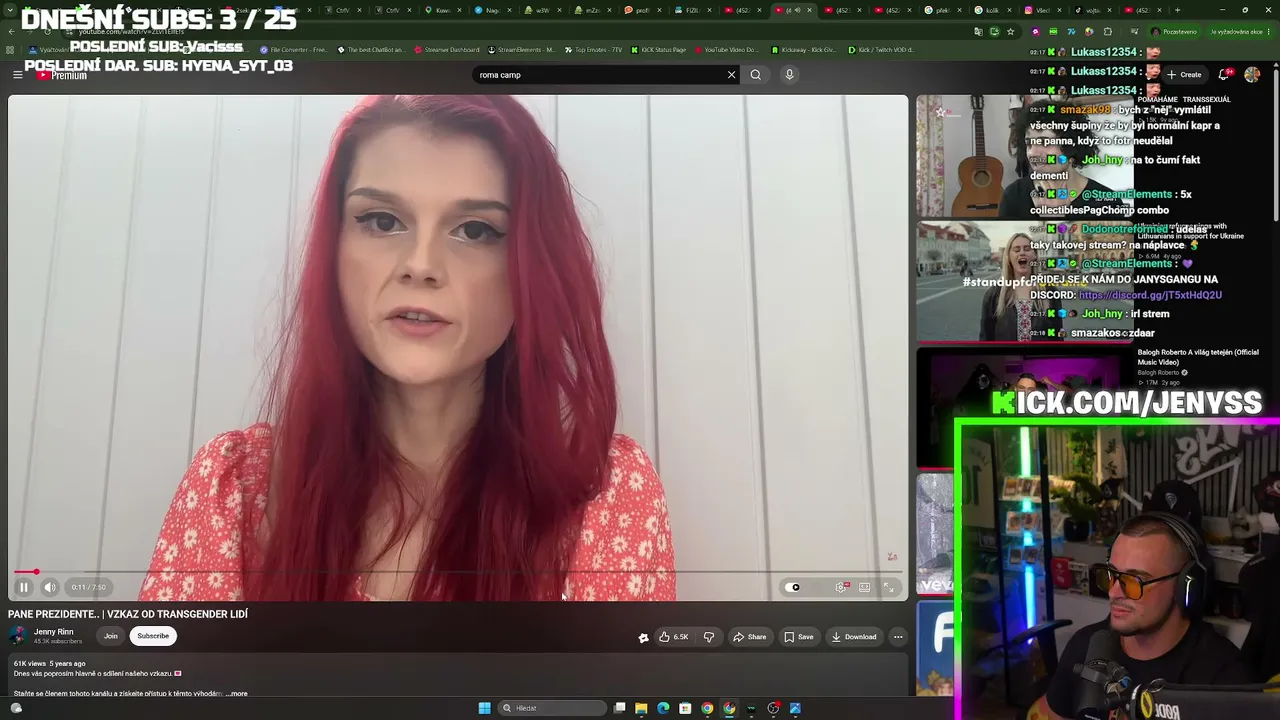
Task: Switch the player to theater mode
Action: click(x=865, y=587)
